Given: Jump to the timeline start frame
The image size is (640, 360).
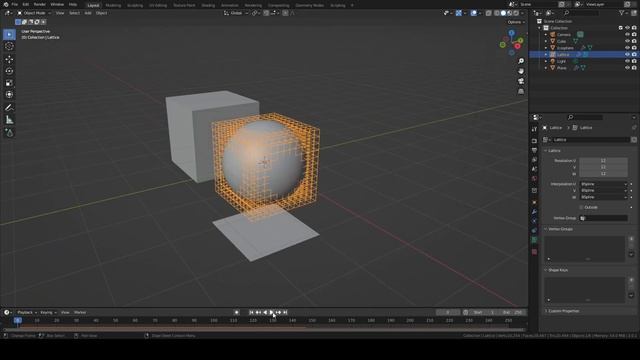Looking at the screenshot, I should 251,312.
